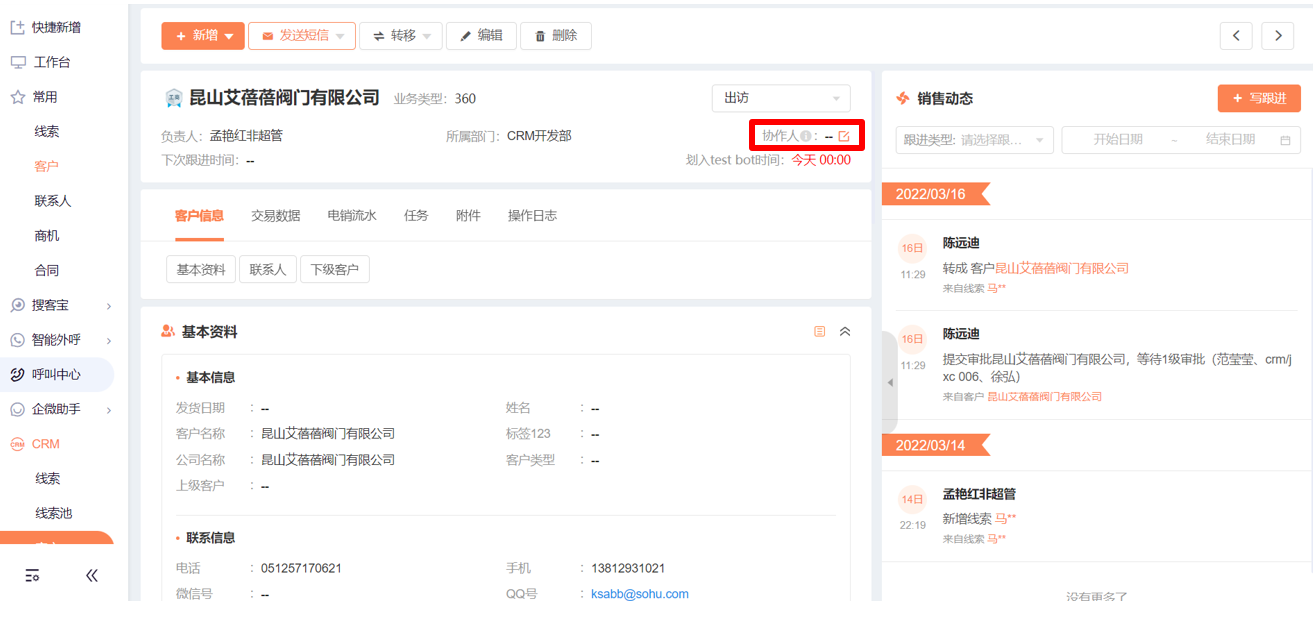Viewport: 1313px width, 621px height.
Task: Click the sidebar menu settings icon
Action: pyautogui.click(x=33, y=575)
